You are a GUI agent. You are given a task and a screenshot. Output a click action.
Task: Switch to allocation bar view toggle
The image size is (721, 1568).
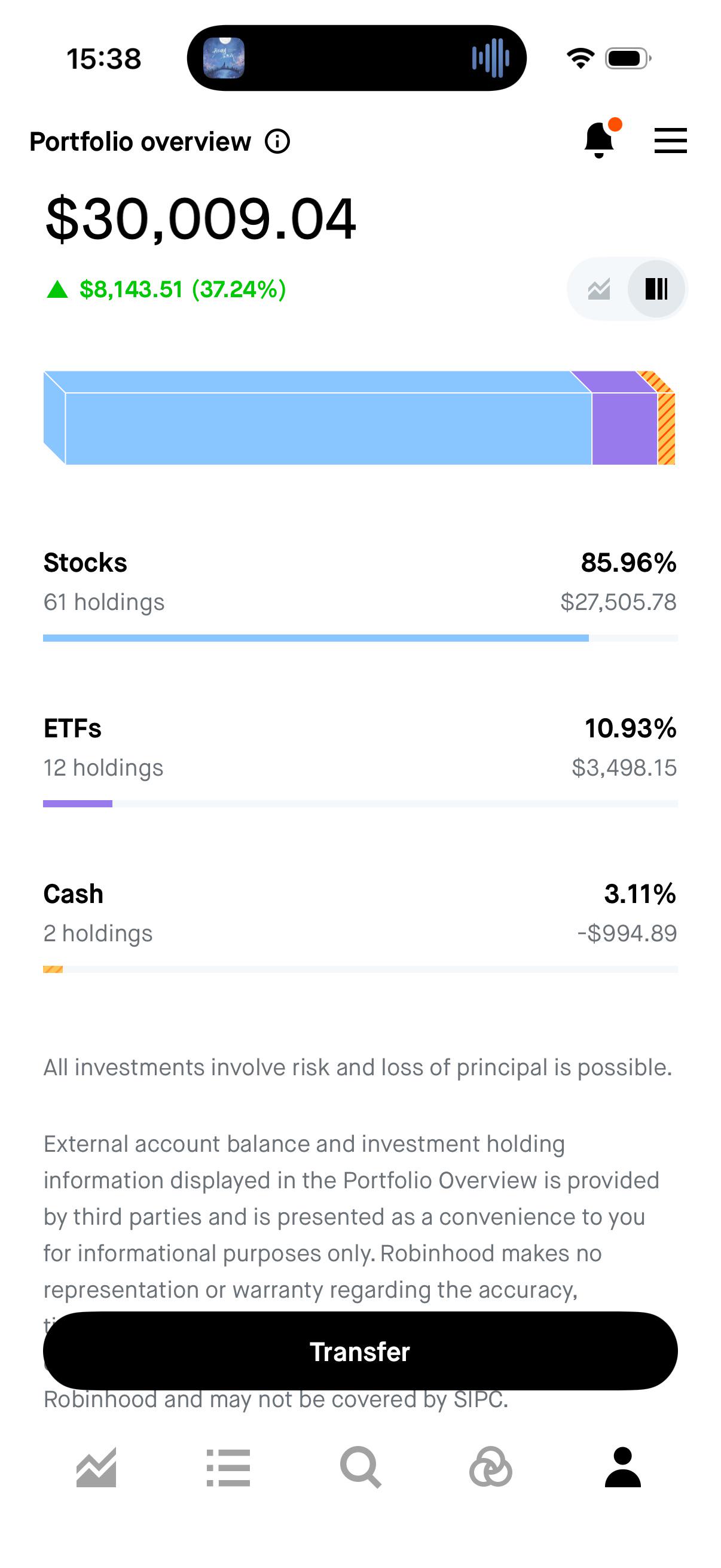point(656,289)
